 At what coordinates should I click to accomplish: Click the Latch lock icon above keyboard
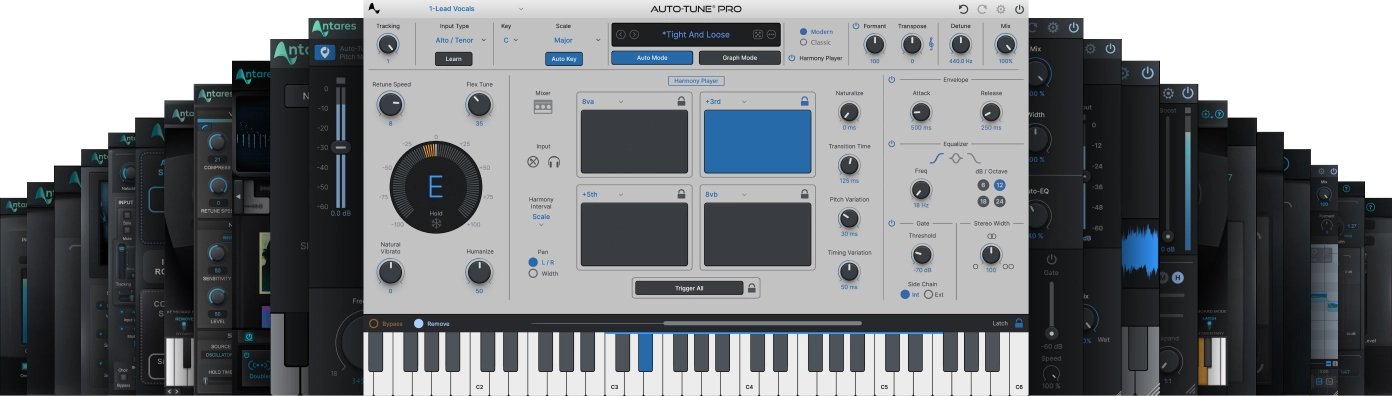point(1019,323)
